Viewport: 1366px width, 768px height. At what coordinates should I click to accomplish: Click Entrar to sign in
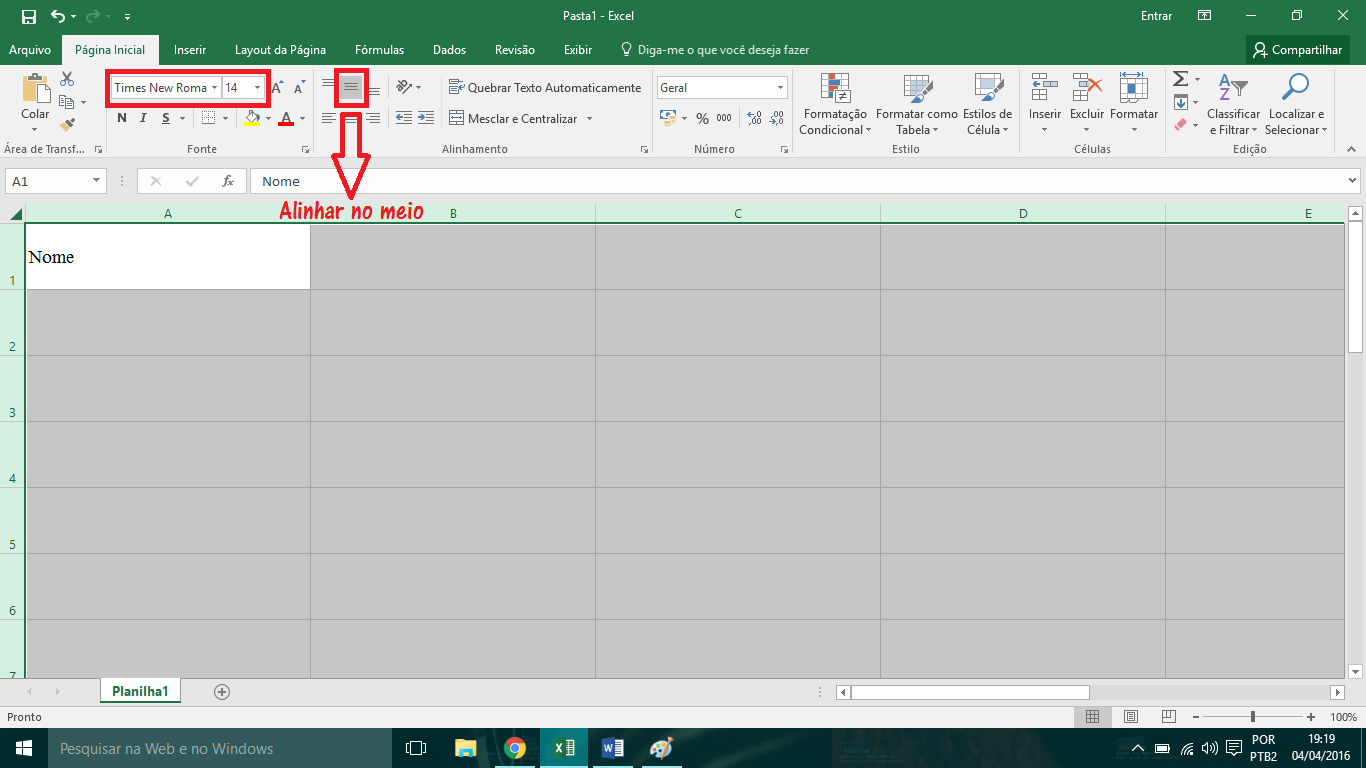1156,16
